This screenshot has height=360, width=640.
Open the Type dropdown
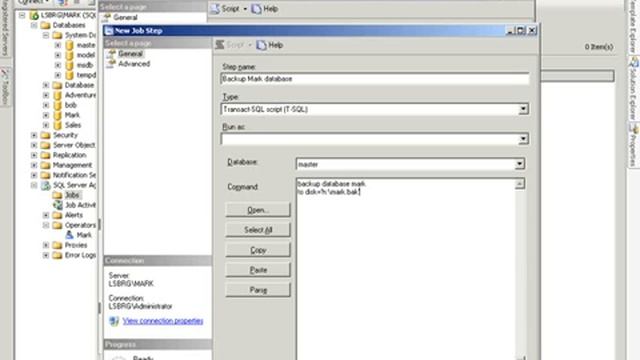pos(523,109)
